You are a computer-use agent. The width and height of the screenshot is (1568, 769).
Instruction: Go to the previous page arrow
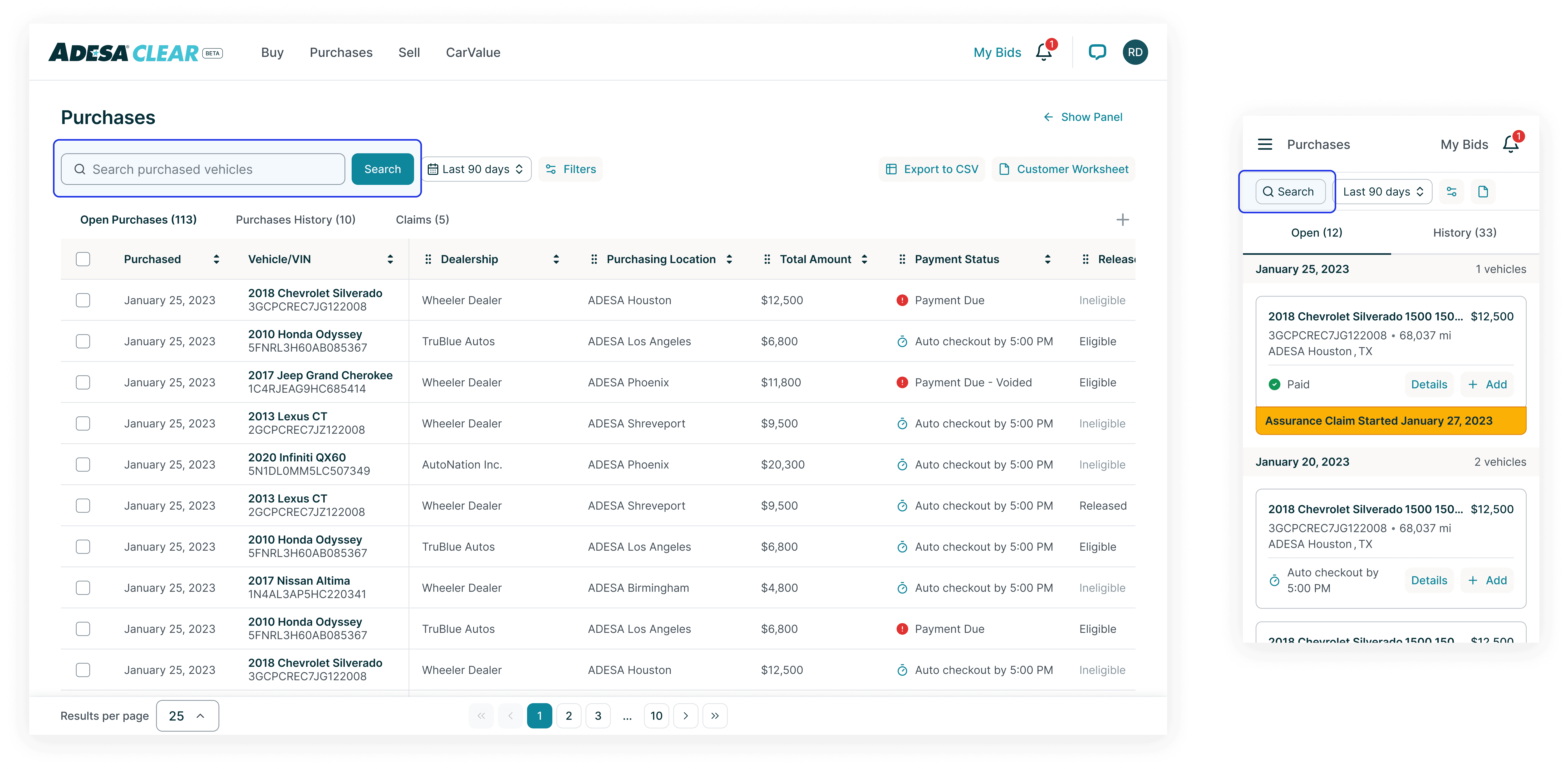[x=510, y=716]
